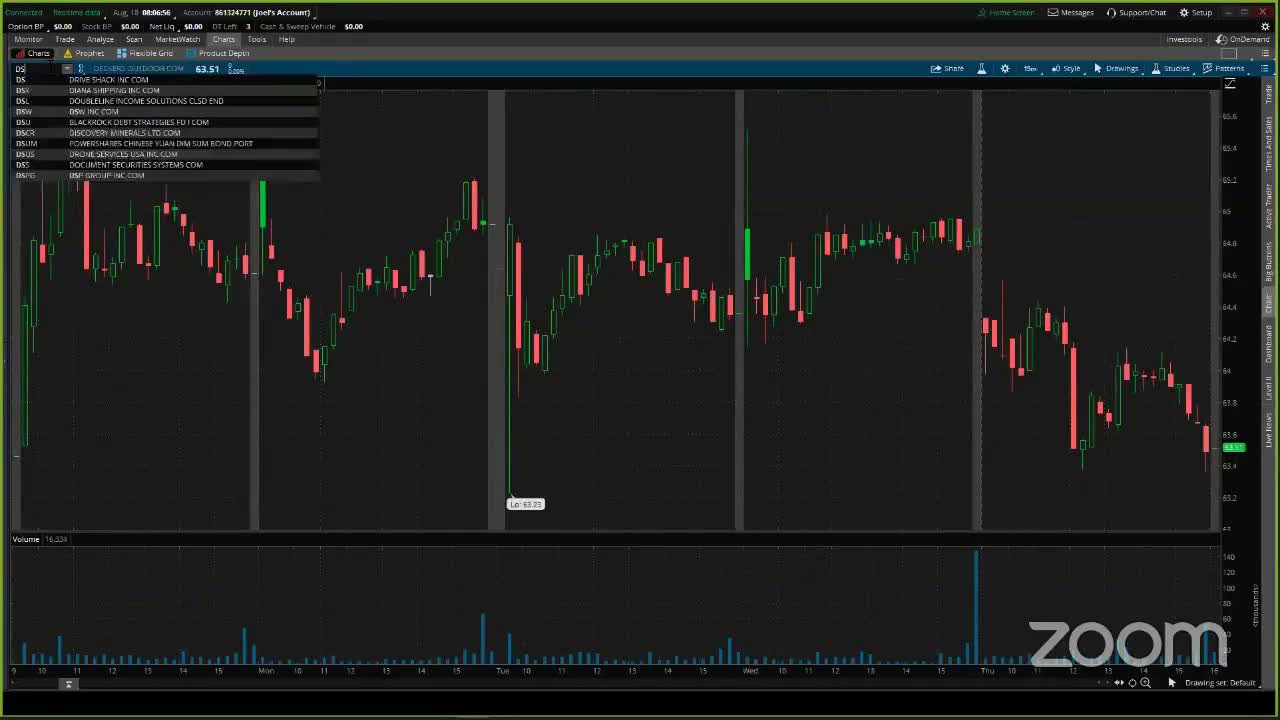Select the Chart sidebar panel

[x=1269, y=305]
